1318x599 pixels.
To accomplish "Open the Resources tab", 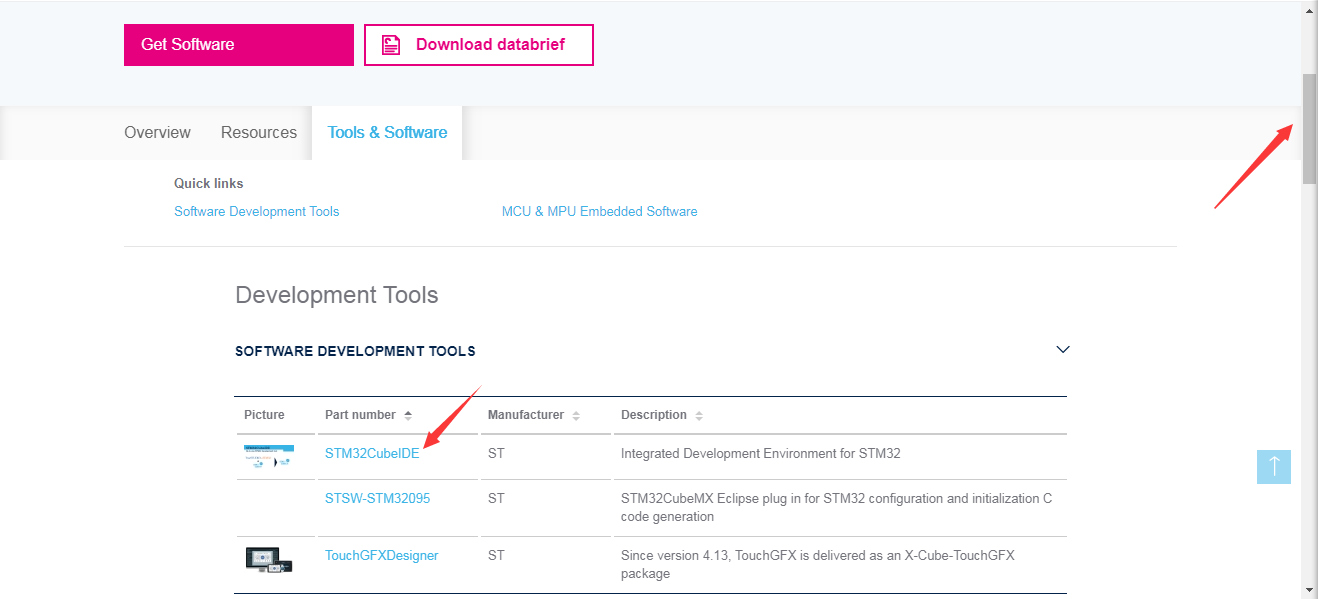I will [x=259, y=133].
